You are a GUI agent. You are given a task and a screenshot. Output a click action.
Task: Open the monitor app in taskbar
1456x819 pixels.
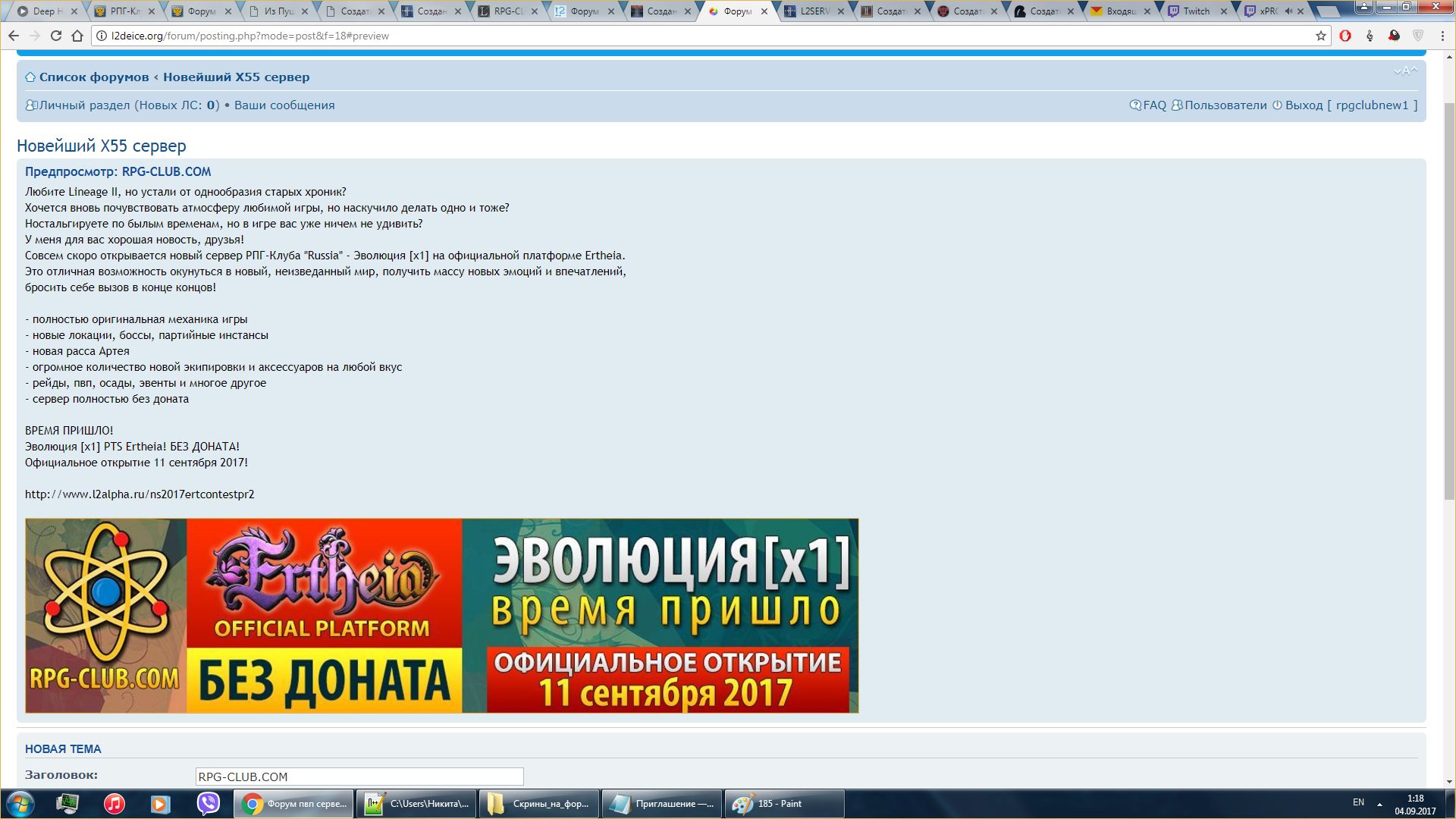(67, 804)
